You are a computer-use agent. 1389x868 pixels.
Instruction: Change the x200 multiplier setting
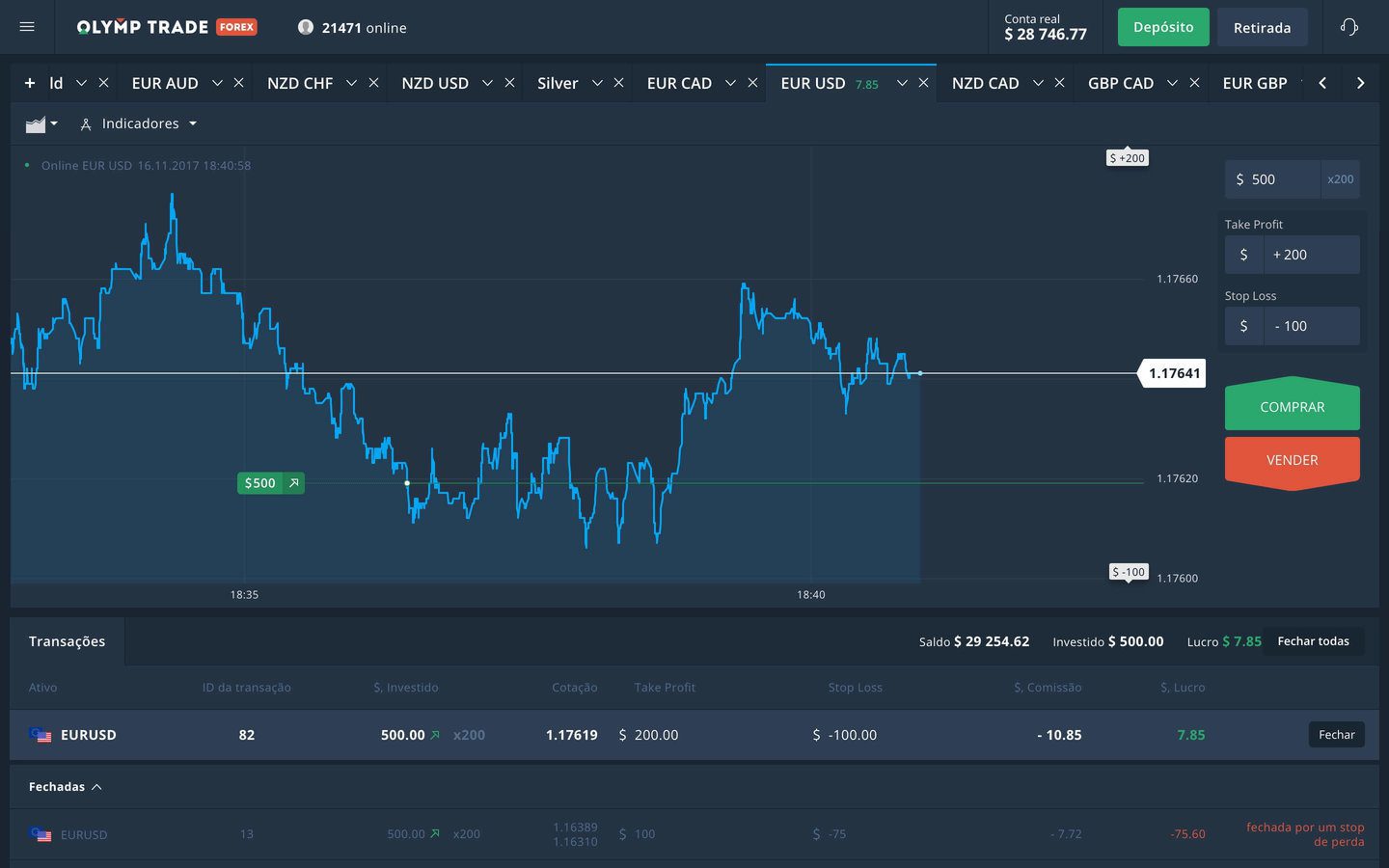coord(1340,179)
